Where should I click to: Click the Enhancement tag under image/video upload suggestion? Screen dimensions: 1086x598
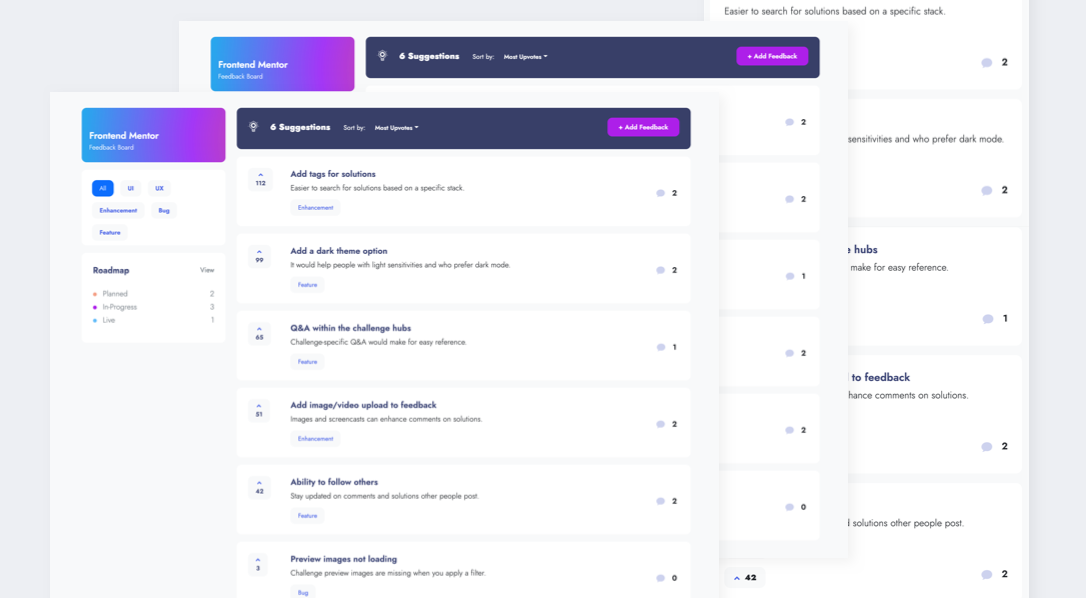(x=315, y=439)
